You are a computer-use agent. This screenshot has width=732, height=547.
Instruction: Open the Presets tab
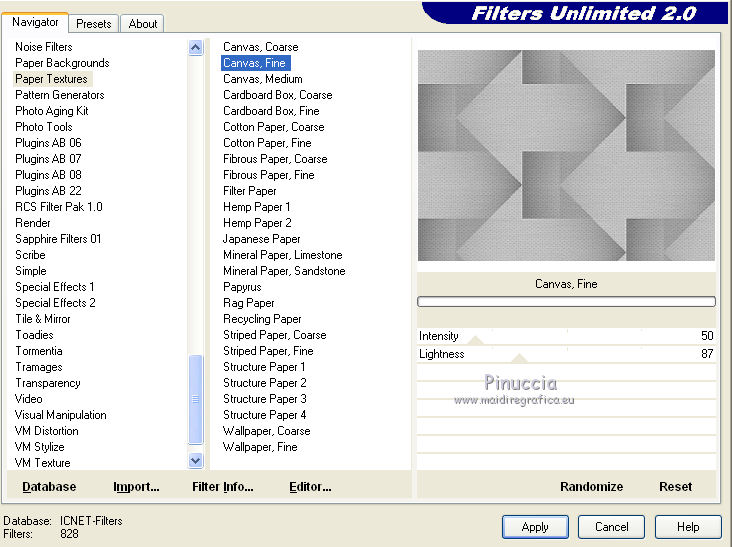tap(93, 24)
